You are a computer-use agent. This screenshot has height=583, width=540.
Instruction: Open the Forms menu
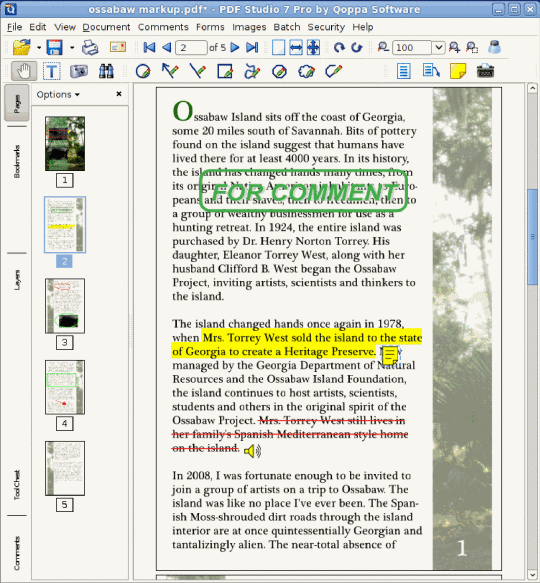point(210,27)
